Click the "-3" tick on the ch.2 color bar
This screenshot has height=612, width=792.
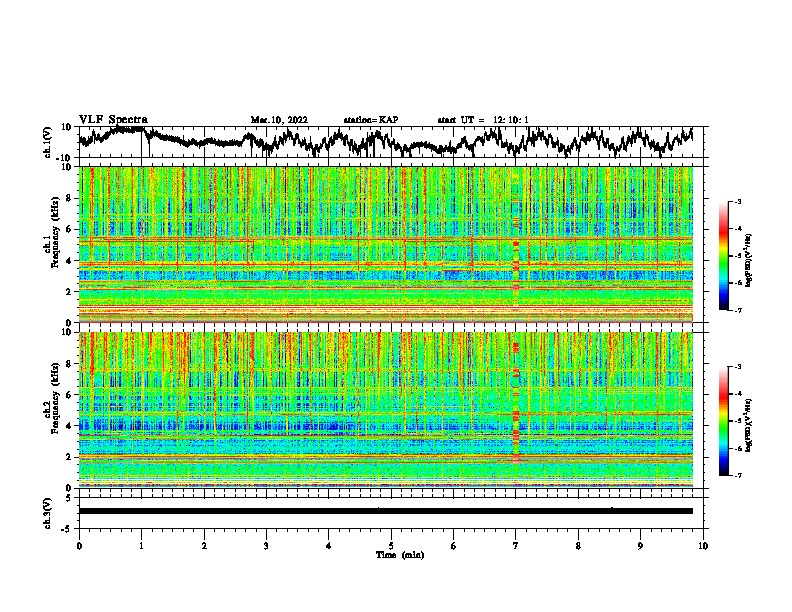pyautogui.click(x=737, y=367)
